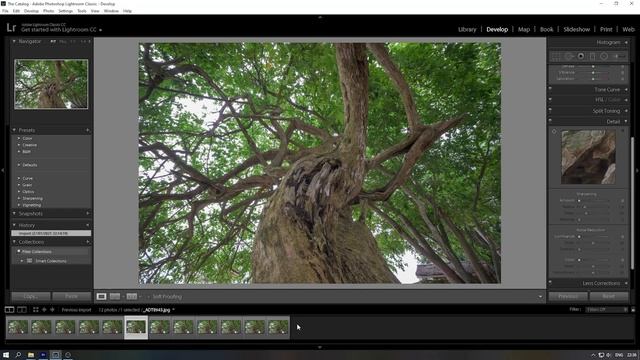The width and height of the screenshot is (640, 360).
Task: Click the Grid view icon above filmstrip
Action: point(36,310)
